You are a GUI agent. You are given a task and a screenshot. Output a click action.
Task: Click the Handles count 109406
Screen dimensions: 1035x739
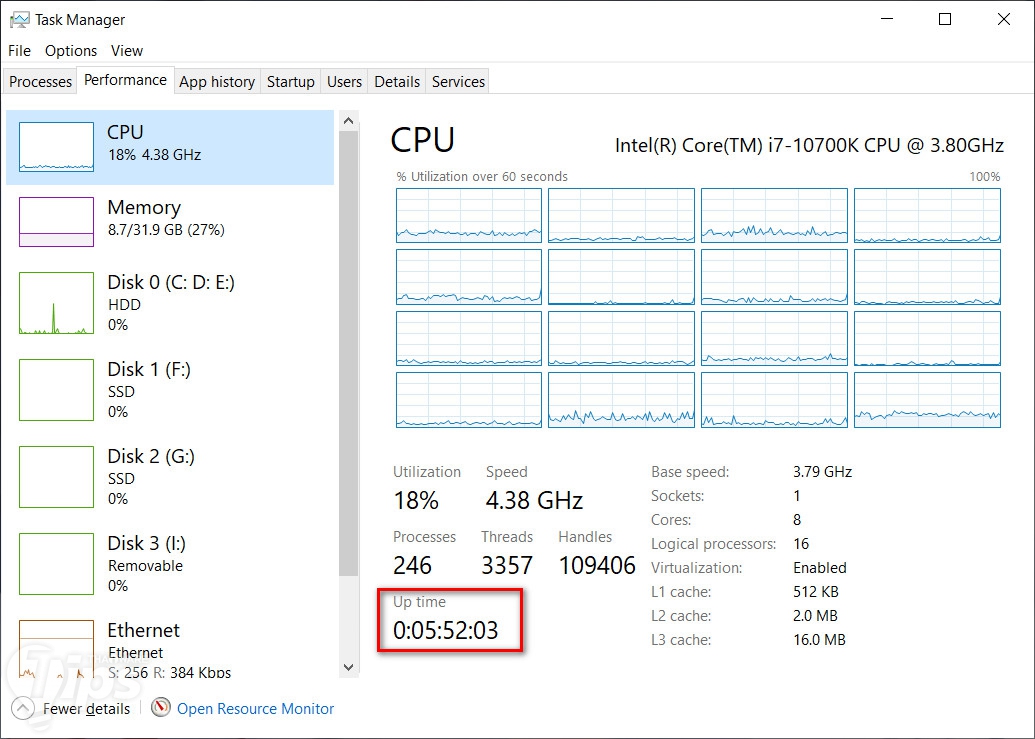click(597, 565)
